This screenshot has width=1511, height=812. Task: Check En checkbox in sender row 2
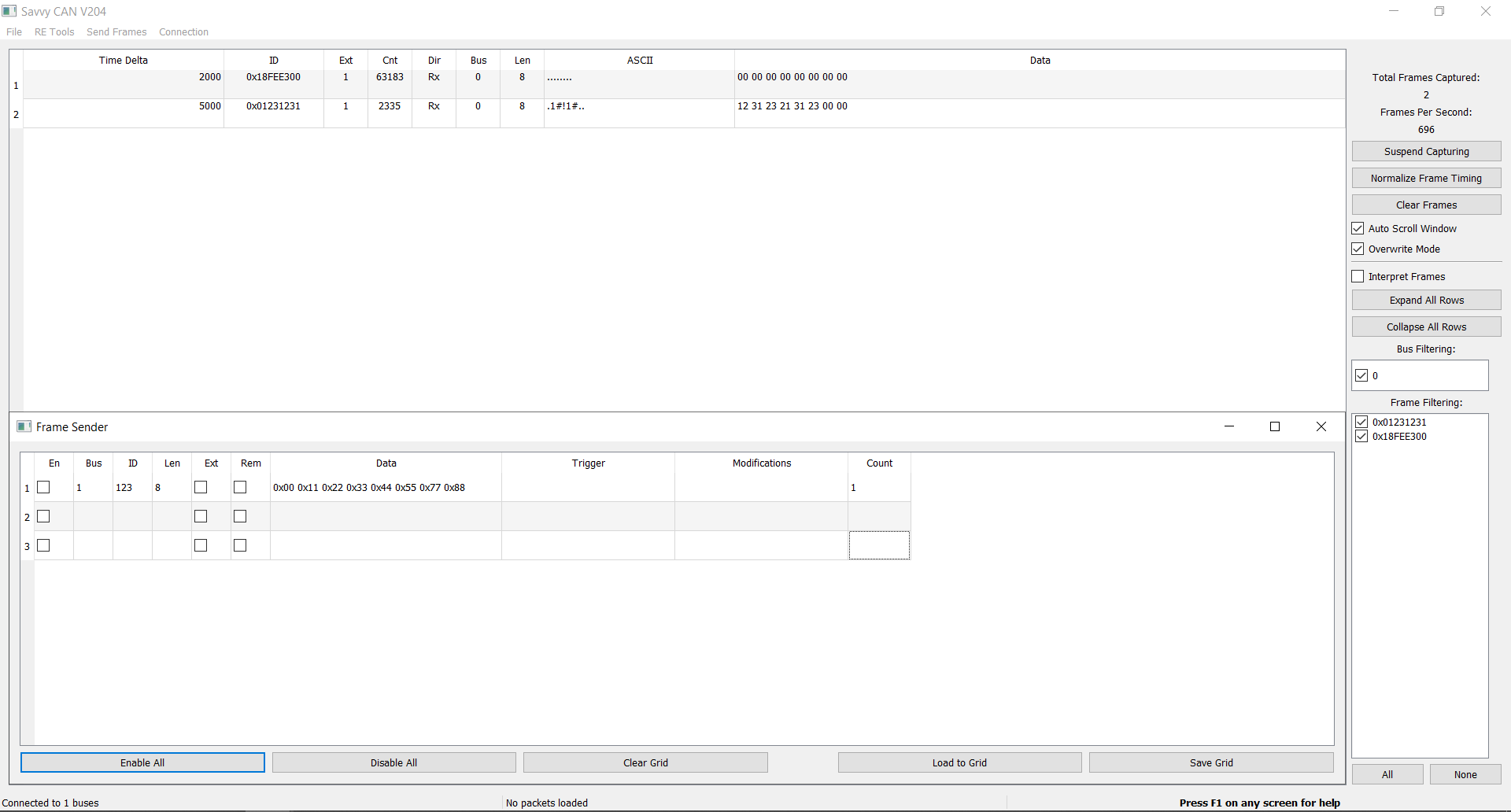tap(43, 516)
